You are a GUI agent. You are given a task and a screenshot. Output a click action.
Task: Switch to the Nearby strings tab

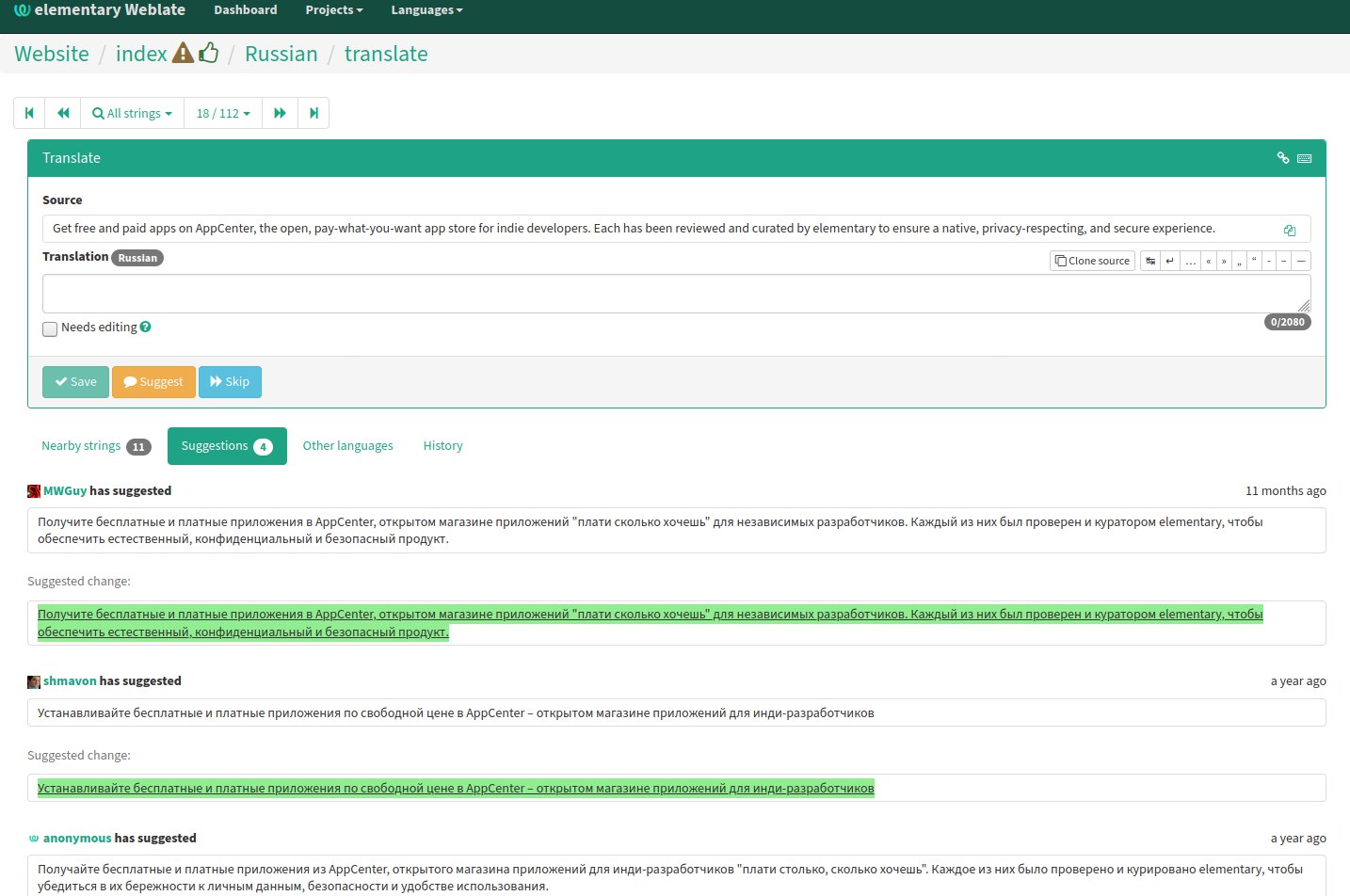tap(96, 446)
